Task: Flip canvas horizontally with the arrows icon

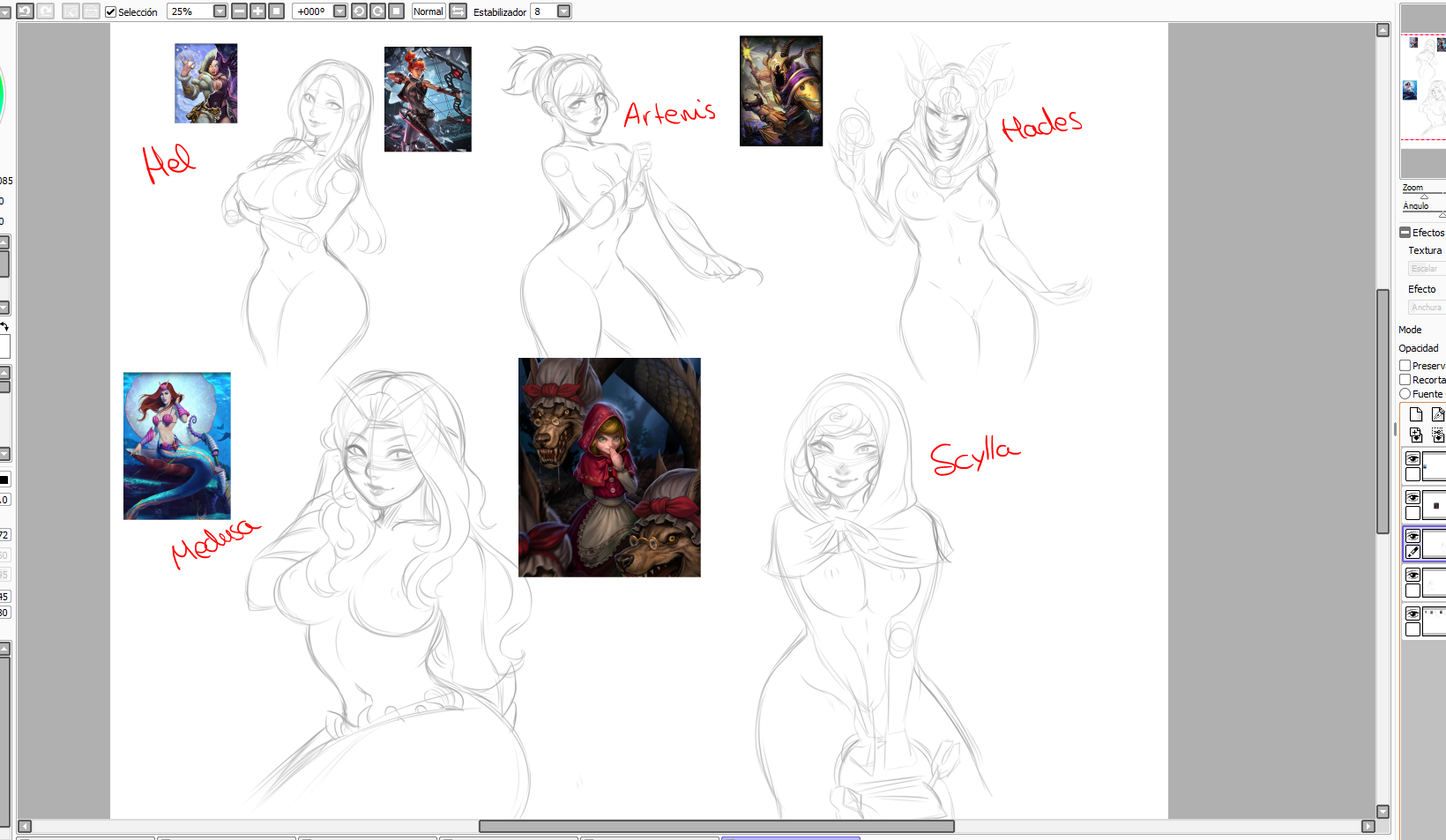Action: pos(458,11)
